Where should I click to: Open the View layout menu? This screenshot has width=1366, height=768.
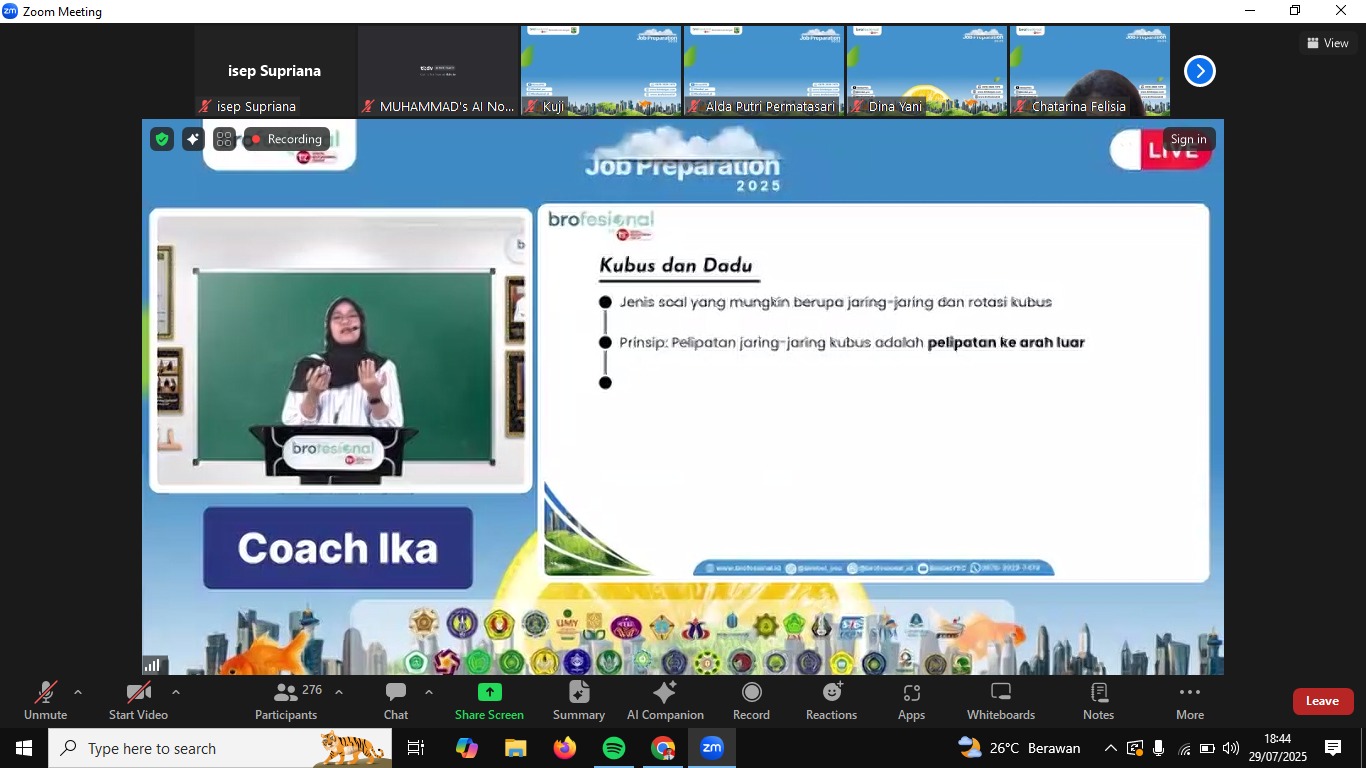pos(1327,43)
